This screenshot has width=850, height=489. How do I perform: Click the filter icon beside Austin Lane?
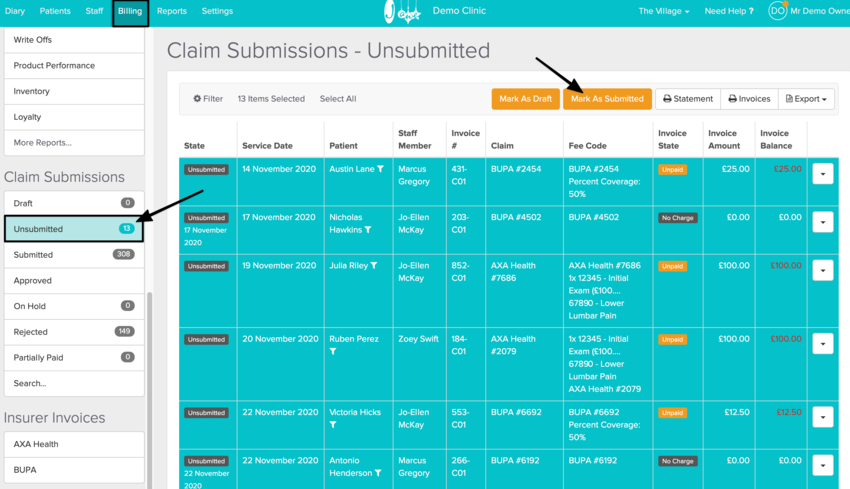pyautogui.click(x=380, y=170)
